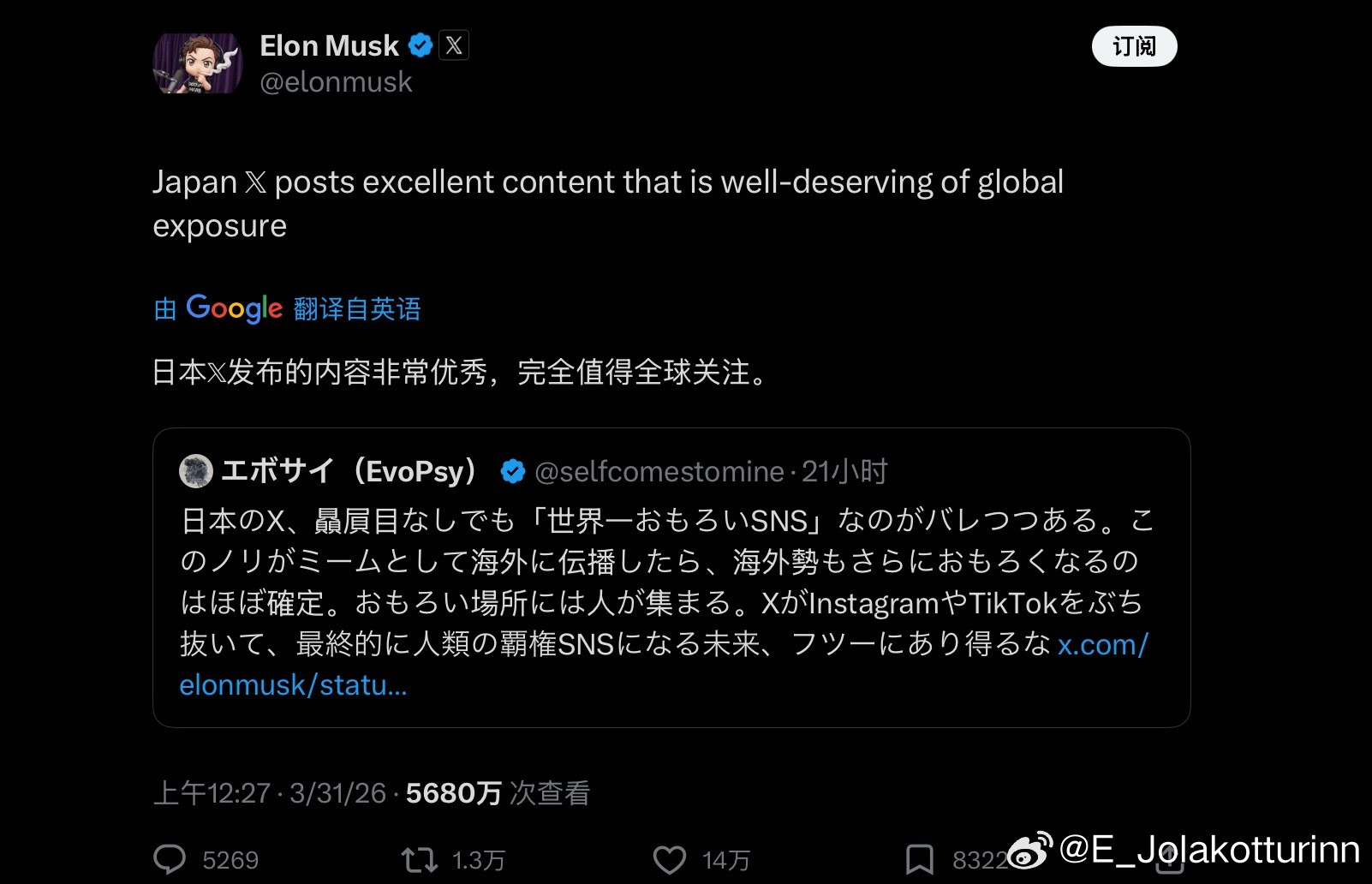Click the 订阅 subscribe button

click(1134, 46)
